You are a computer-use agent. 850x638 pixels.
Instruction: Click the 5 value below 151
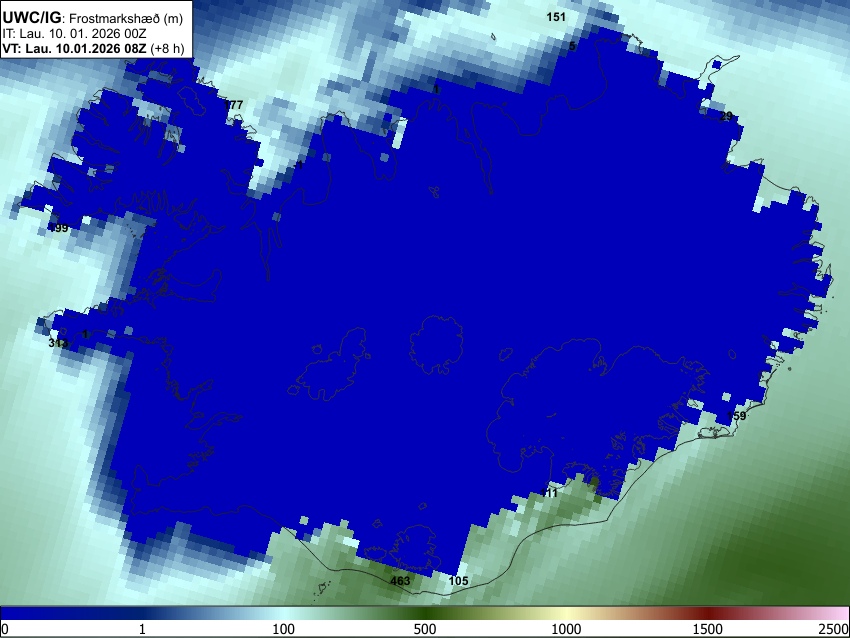pyautogui.click(x=572, y=46)
